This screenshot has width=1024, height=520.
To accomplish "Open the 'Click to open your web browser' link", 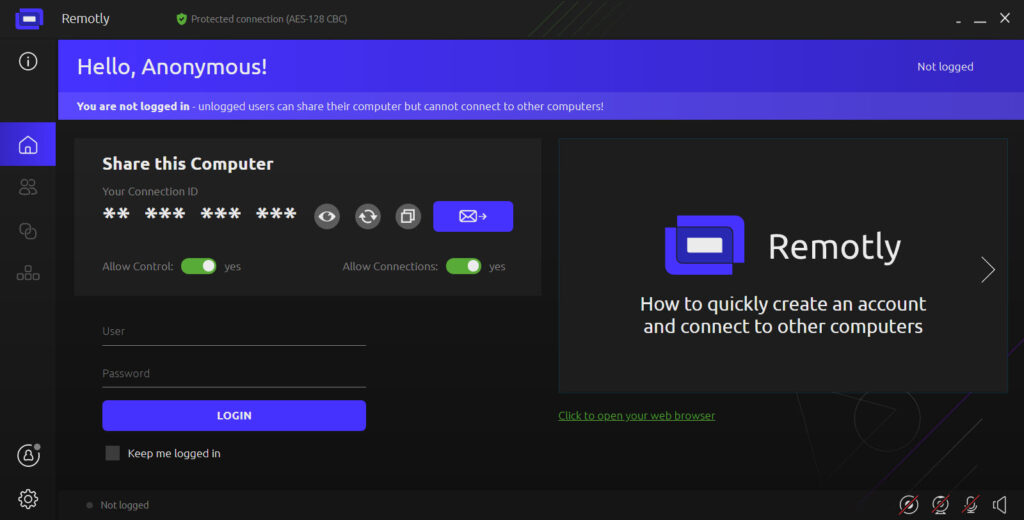I will (637, 415).
